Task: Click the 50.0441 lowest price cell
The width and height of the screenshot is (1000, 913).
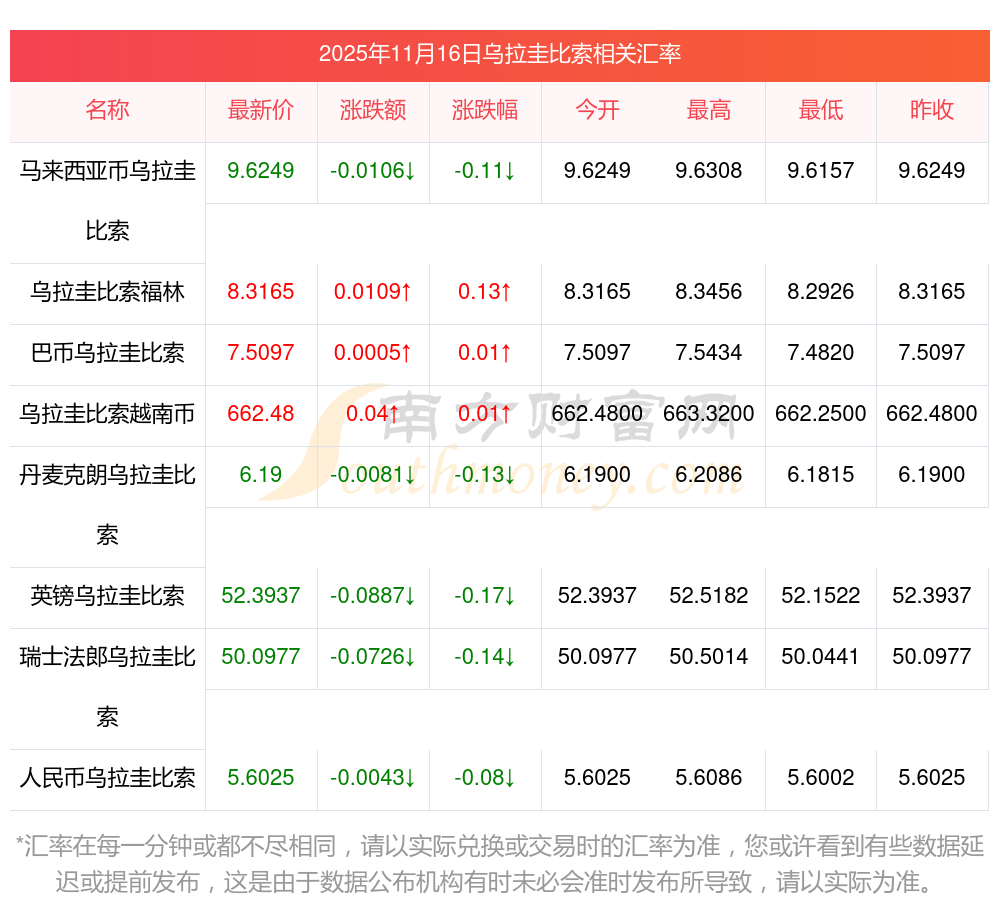Action: (x=821, y=657)
